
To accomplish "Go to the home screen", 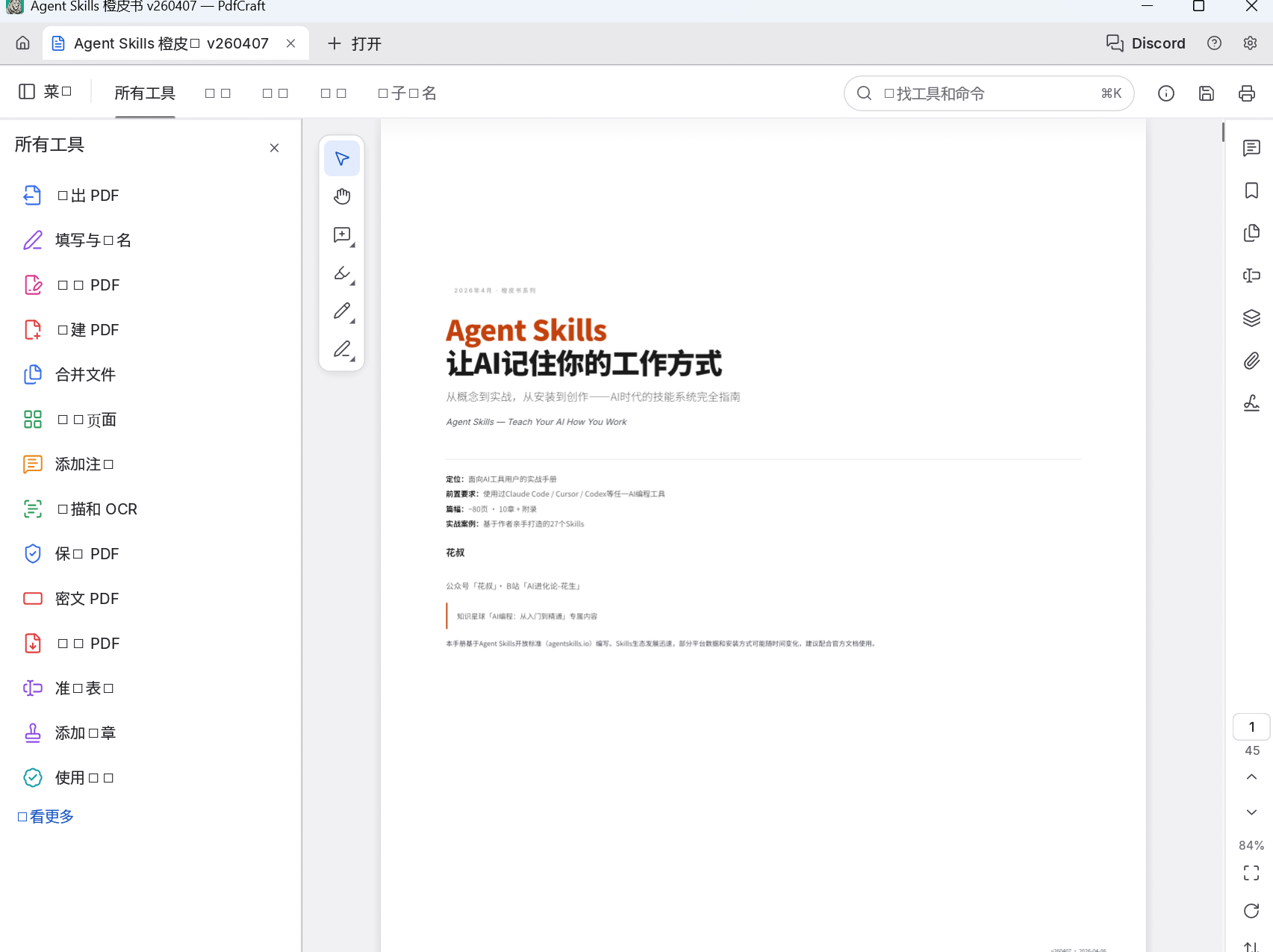I will (x=23, y=43).
